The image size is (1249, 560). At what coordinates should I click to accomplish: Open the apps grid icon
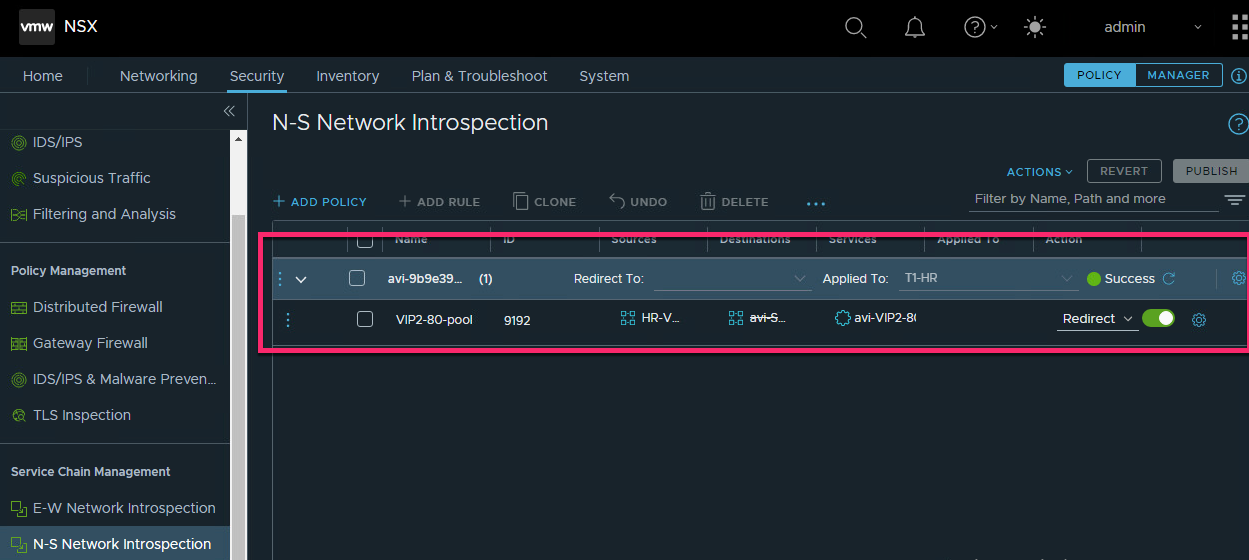pos(1240,28)
